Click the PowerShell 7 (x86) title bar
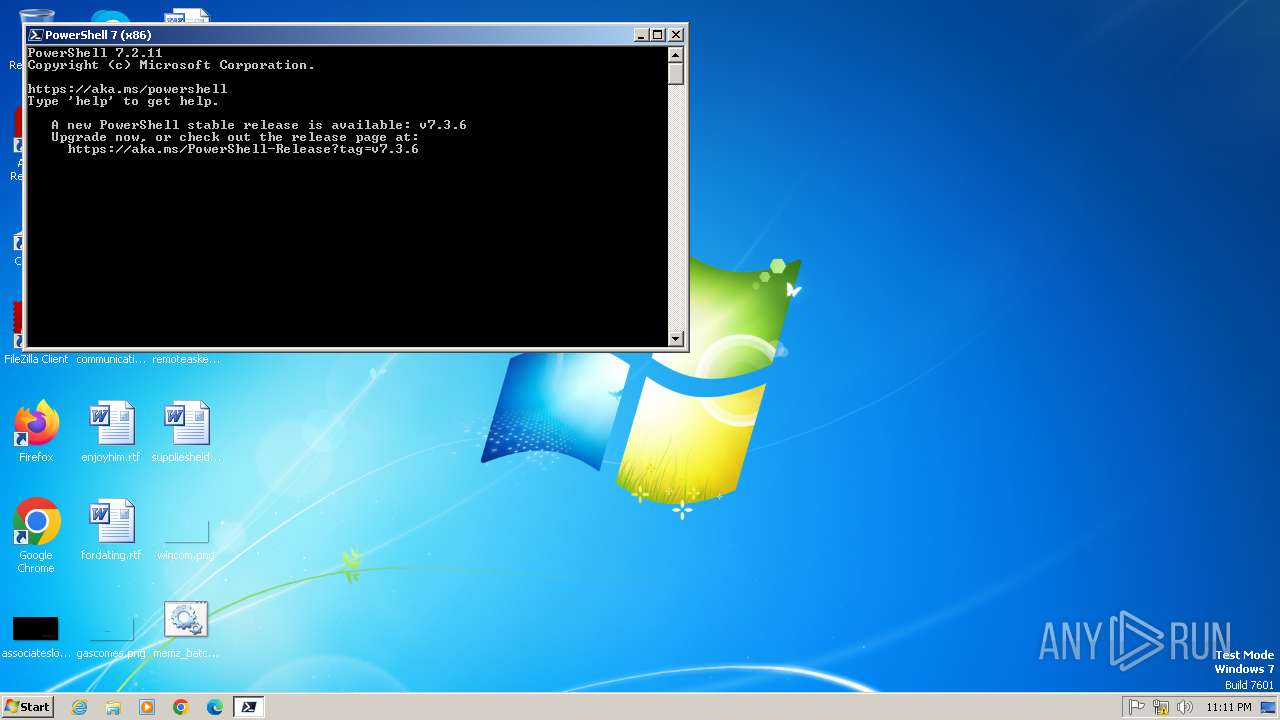This screenshot has height=720, width=1280. (330, 35)
